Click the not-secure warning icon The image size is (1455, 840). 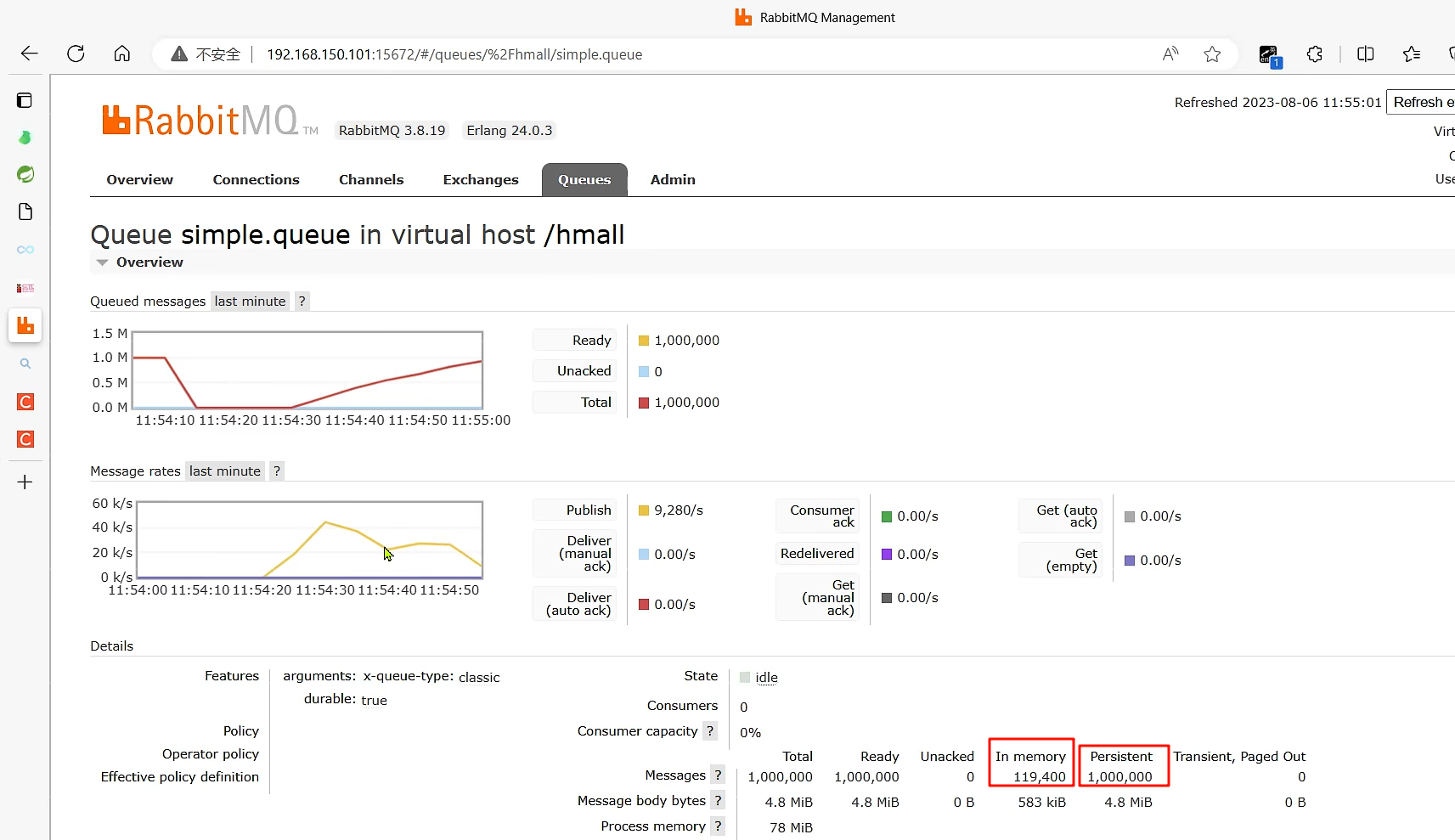(179, 54)
